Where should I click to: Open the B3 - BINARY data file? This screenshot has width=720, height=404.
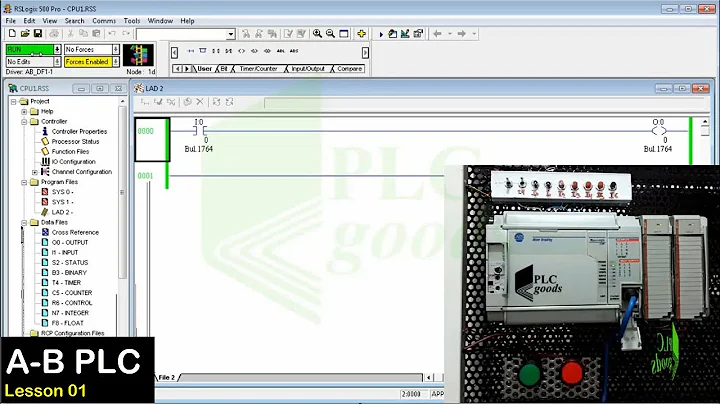click(69, 273)
